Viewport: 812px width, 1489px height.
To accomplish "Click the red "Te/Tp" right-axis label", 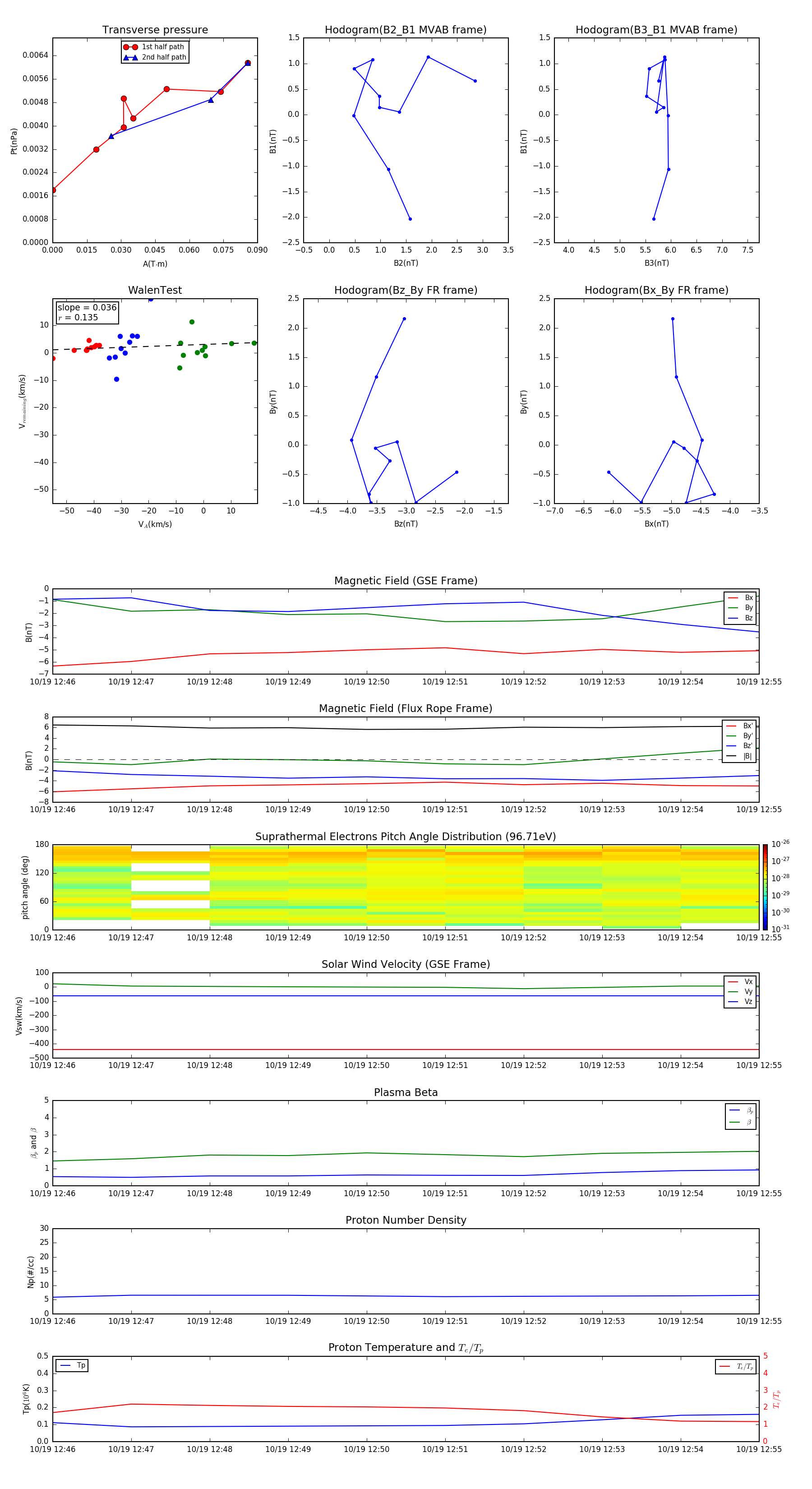I will (x=776, y=1399).
